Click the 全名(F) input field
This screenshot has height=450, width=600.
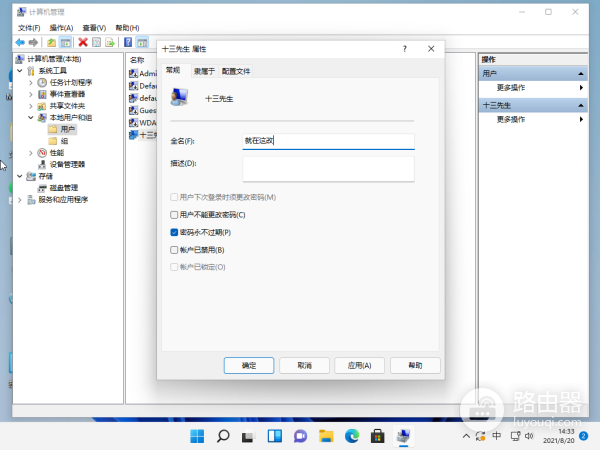pyautogui.click(x=328, y=141)
